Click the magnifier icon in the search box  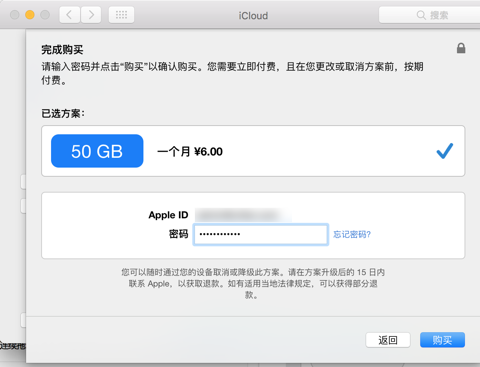pos(421,15)
